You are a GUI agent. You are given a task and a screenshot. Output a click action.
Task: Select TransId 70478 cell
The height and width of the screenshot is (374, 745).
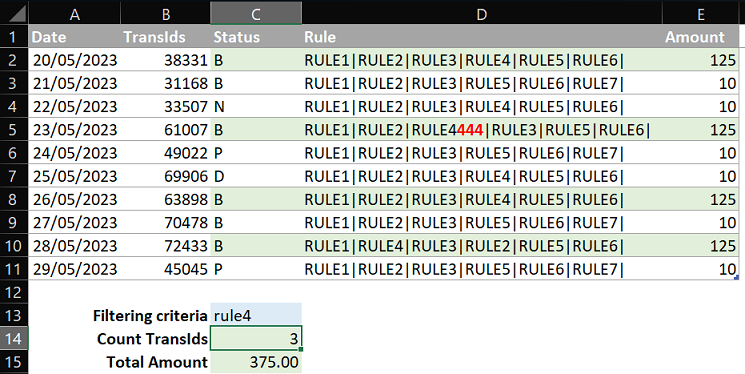[165, 222]
